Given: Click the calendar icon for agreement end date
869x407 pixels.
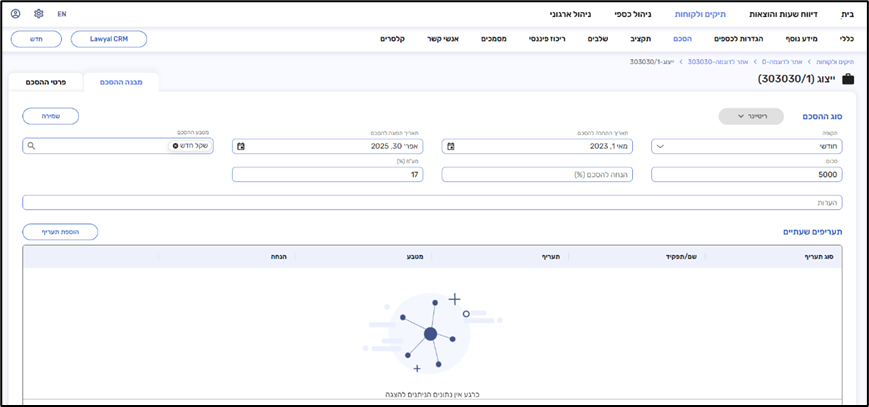Looking at the screenshot, I should [241, 146].
